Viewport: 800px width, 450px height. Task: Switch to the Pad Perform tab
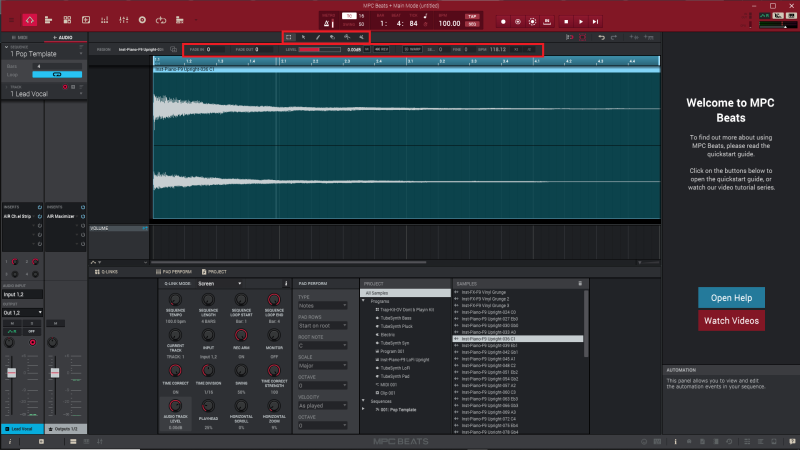[175, 271]
